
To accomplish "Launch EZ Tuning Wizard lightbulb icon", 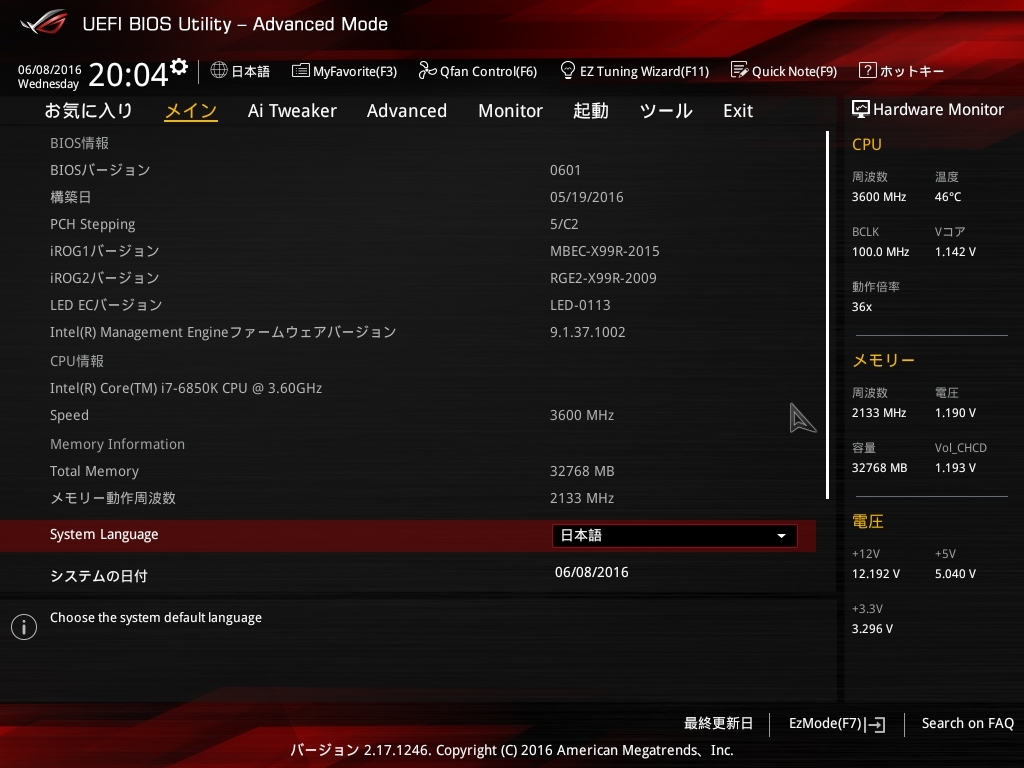I will coord(568,70).
